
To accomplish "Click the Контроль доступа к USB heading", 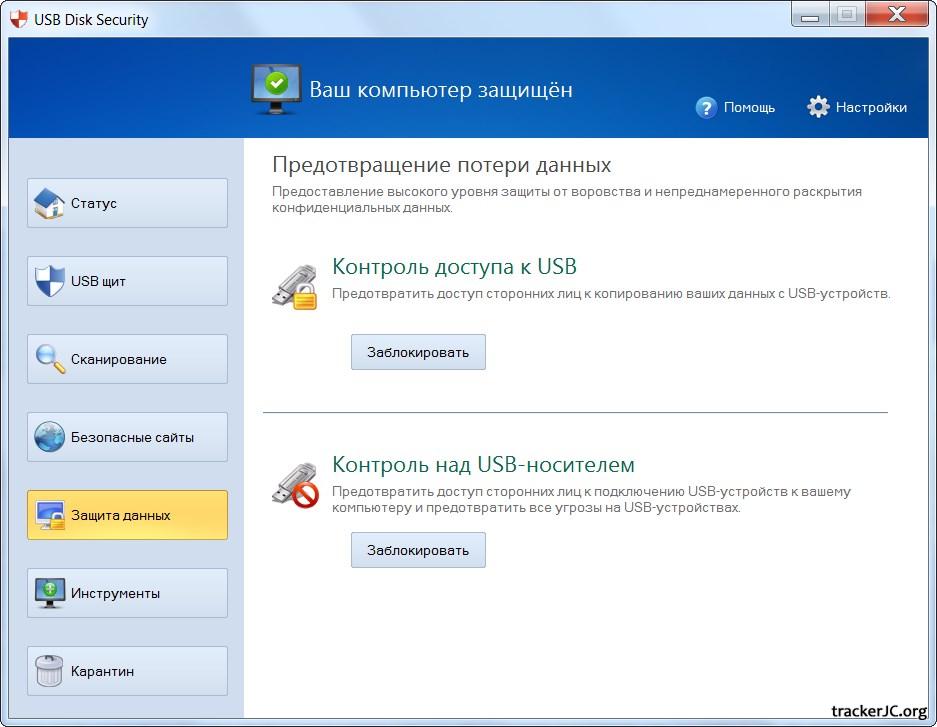I will click(x=454, y=267).
